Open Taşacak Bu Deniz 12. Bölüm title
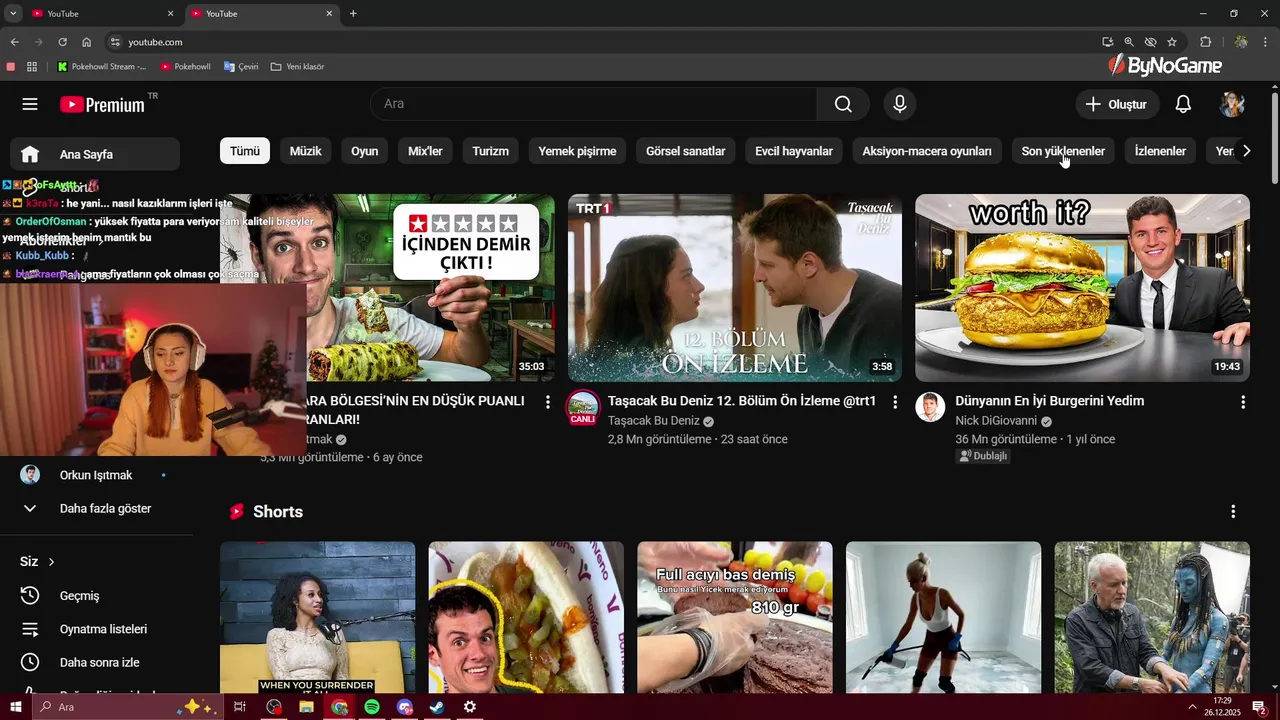 pos(742,401)
